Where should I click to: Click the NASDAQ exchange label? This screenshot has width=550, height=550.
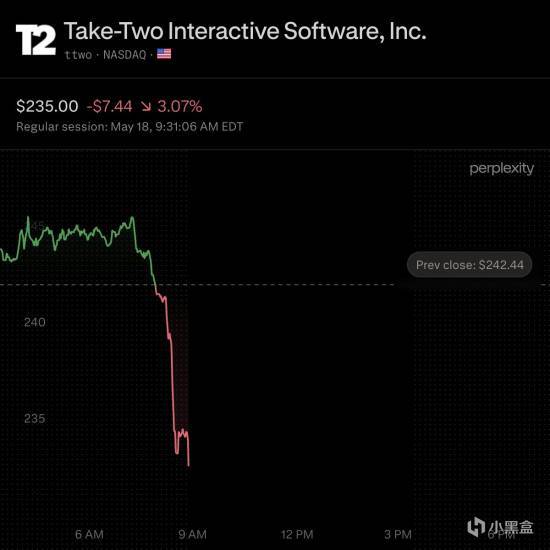point(125,55)
